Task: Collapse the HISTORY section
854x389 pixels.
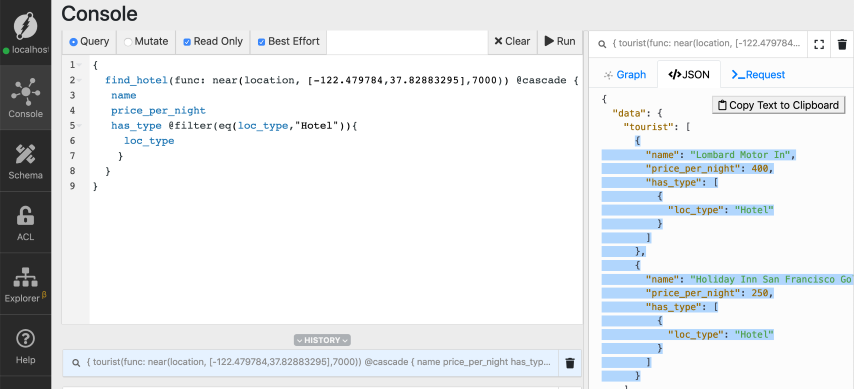Action: [x=322, y=340]
